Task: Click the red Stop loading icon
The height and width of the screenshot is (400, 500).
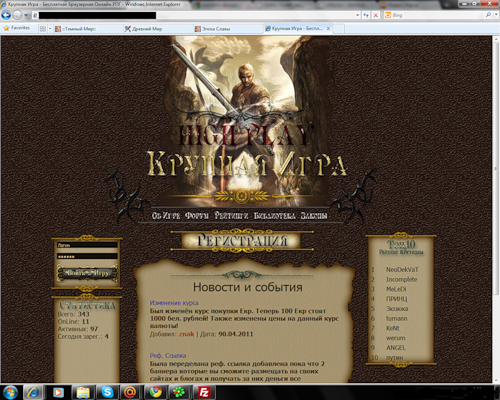Action: coord(376,15)
